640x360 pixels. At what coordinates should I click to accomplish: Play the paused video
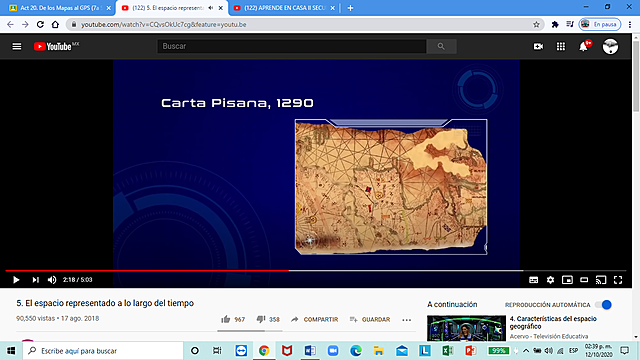point(16,280)
